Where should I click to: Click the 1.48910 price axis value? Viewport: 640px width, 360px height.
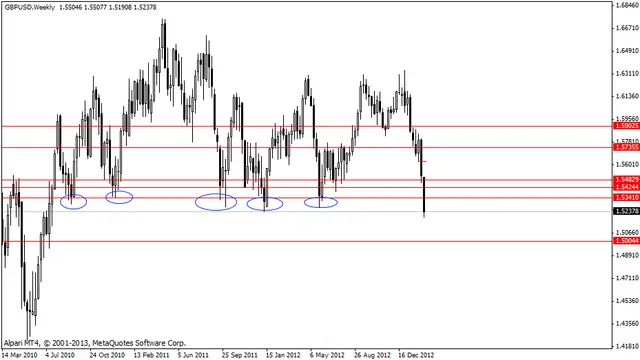pos(627,255)
